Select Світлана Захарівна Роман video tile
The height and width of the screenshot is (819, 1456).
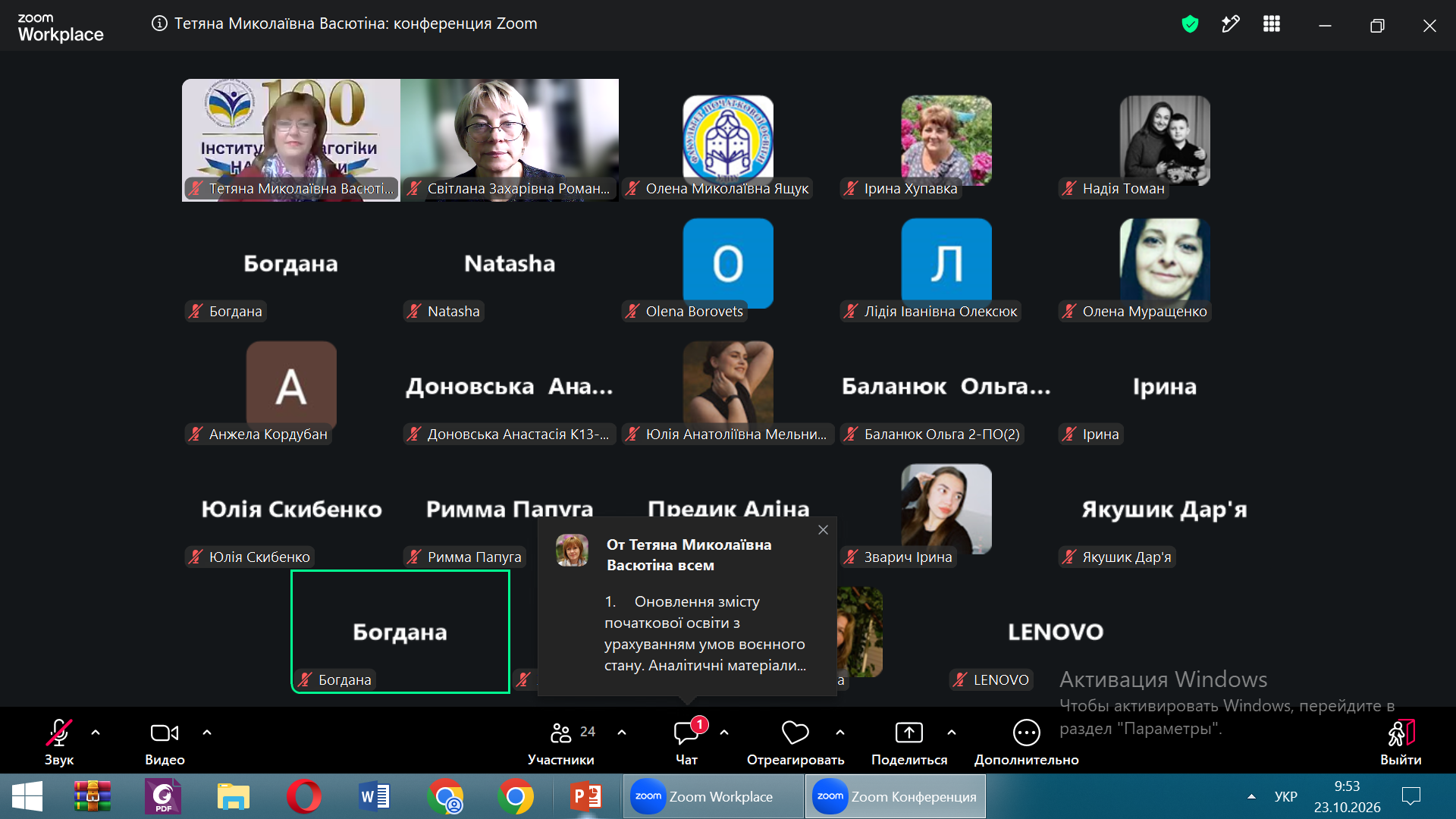coord(510,140)
